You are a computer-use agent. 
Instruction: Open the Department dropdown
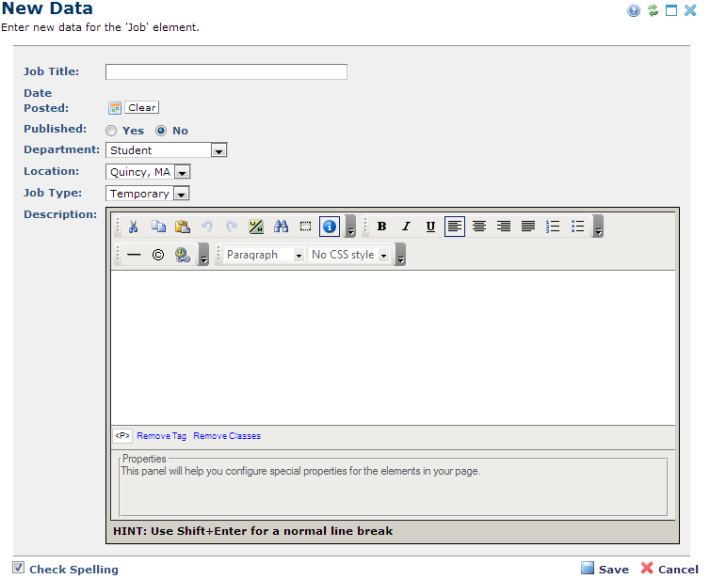(x=219, y=150)
